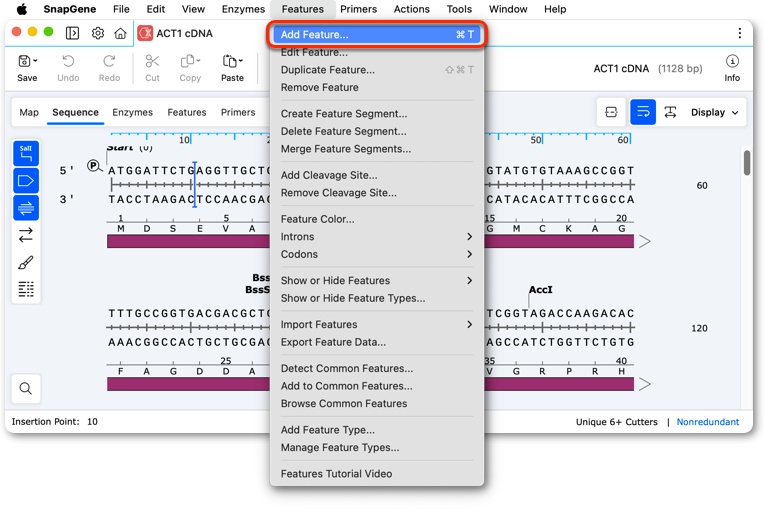The height and width of the screenshot is (519, 764).
Task: Select Show or Hide Feature Types…
Action: point(377,298)
